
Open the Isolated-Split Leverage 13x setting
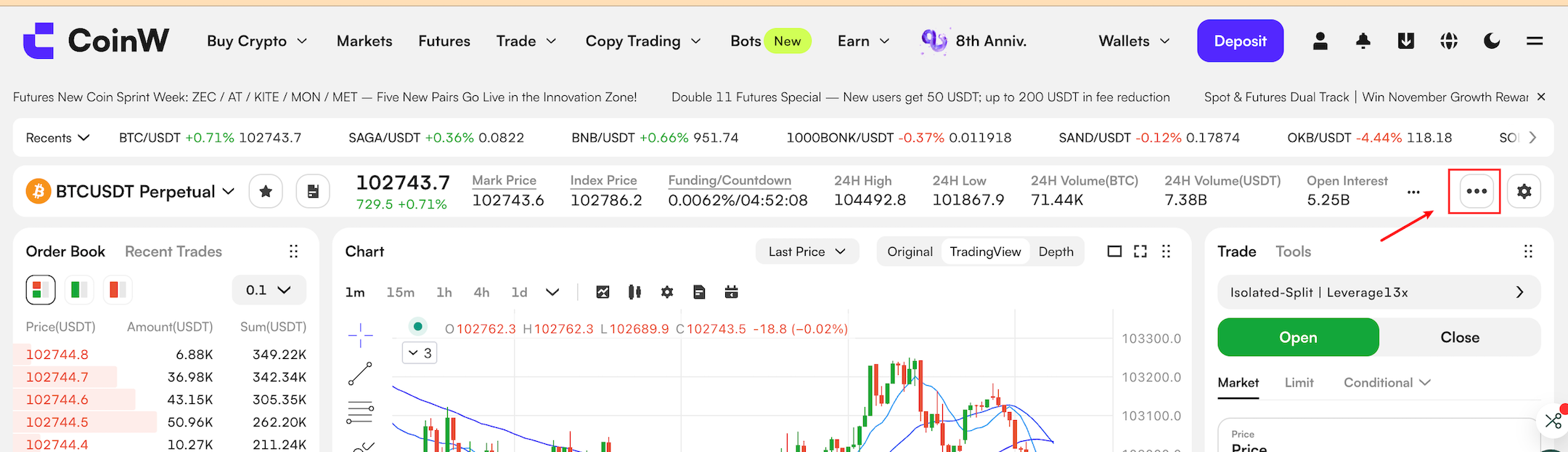(x=1378, y=292)
